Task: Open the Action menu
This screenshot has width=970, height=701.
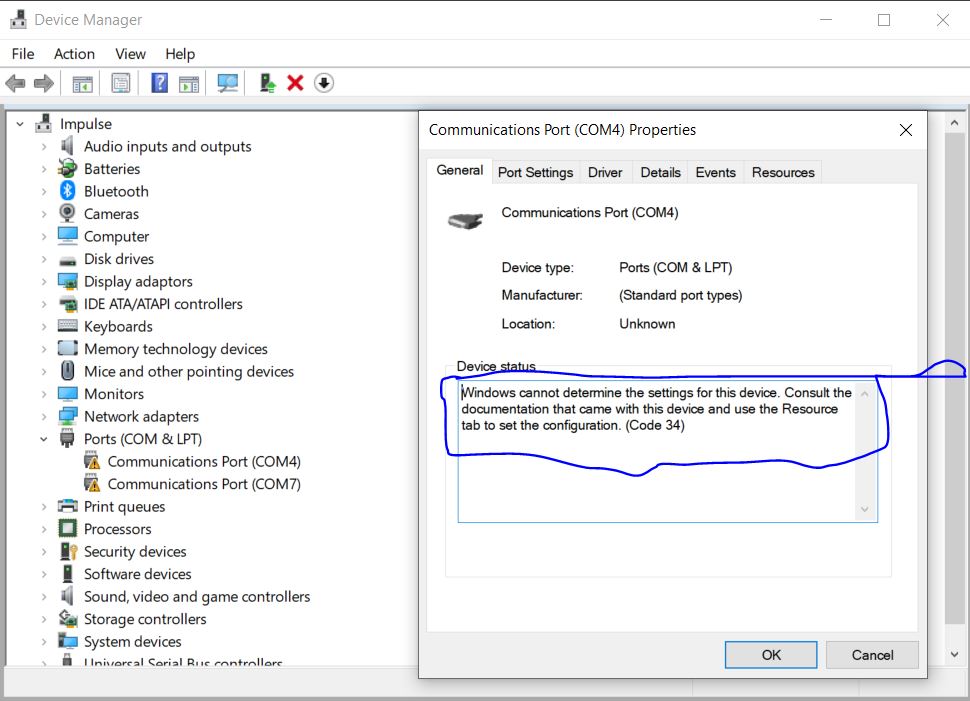Action: click(x=74, y=54)
